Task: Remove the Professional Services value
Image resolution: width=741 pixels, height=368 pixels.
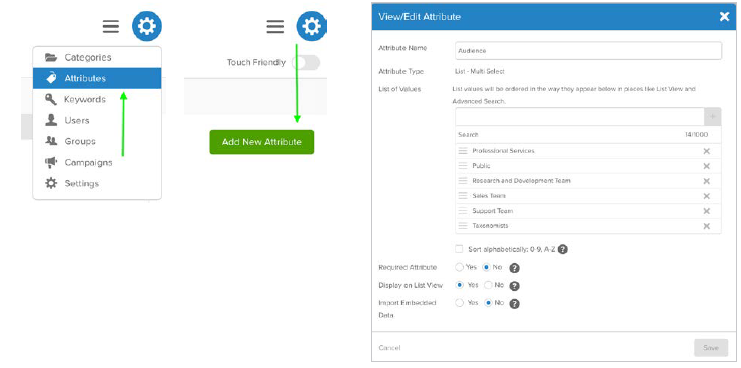Action: (707, 151)
